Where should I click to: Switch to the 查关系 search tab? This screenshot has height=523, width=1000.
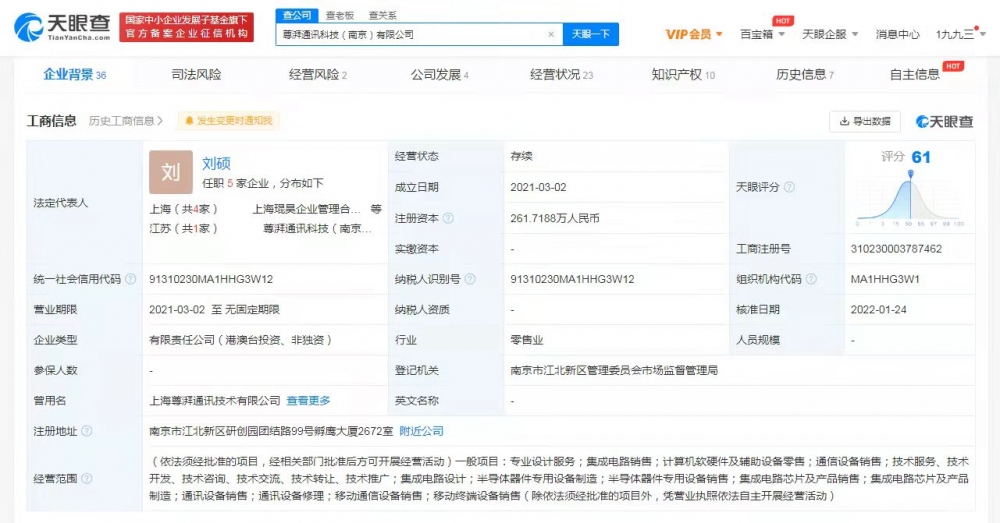click(x=382, y=15)
